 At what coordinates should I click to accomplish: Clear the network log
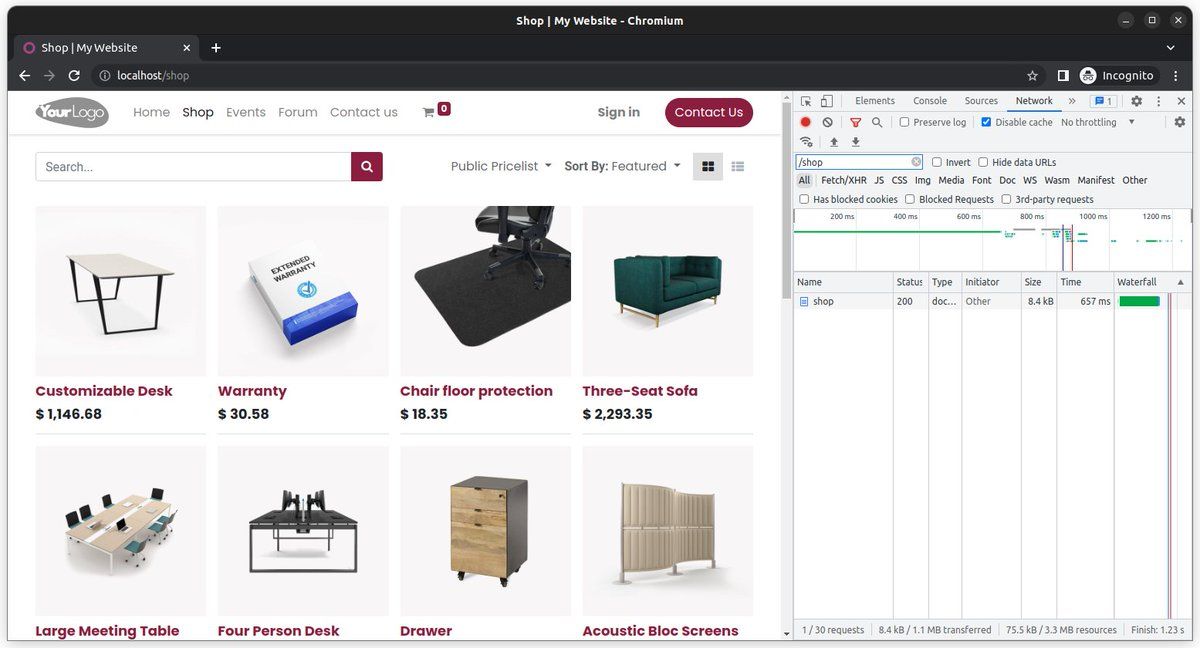point(827,122)
